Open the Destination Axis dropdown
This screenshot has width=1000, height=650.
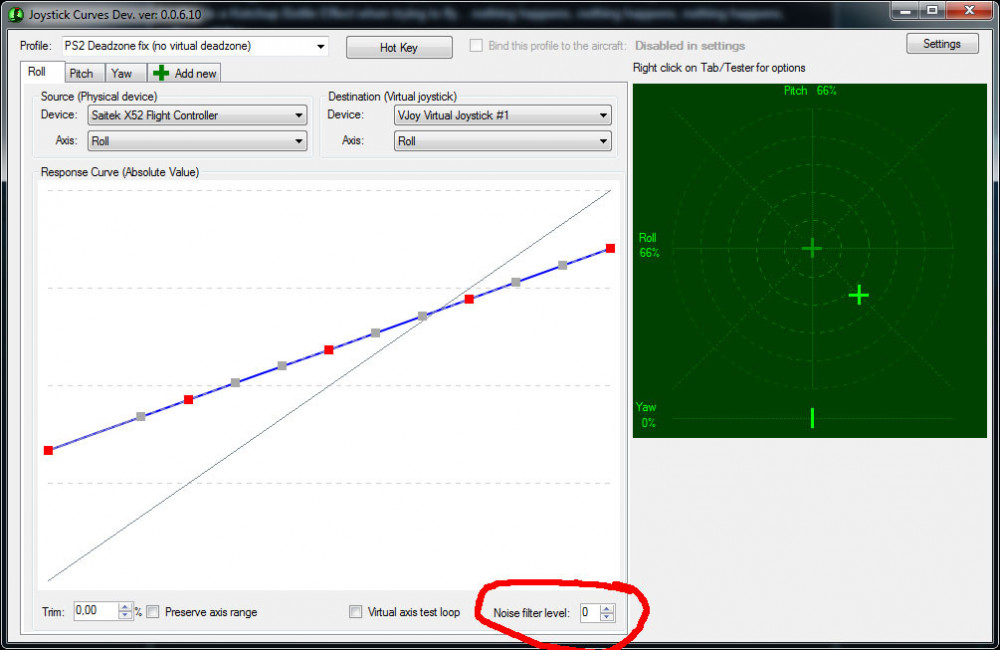point(503,141)
